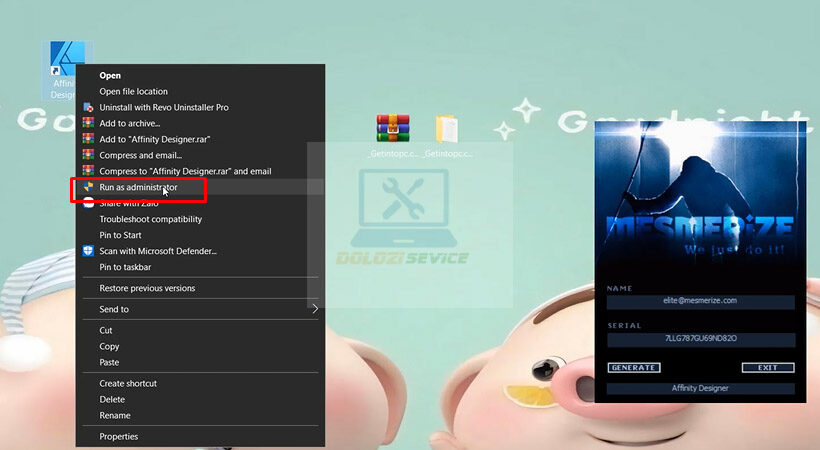This screenshot has width=820, height=450.
Task: Click WinRAR icon beside Add to archive
Action: [88, 123]
